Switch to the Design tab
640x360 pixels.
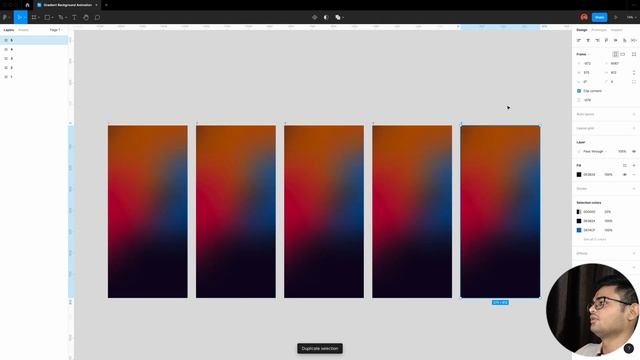[582, 30]
